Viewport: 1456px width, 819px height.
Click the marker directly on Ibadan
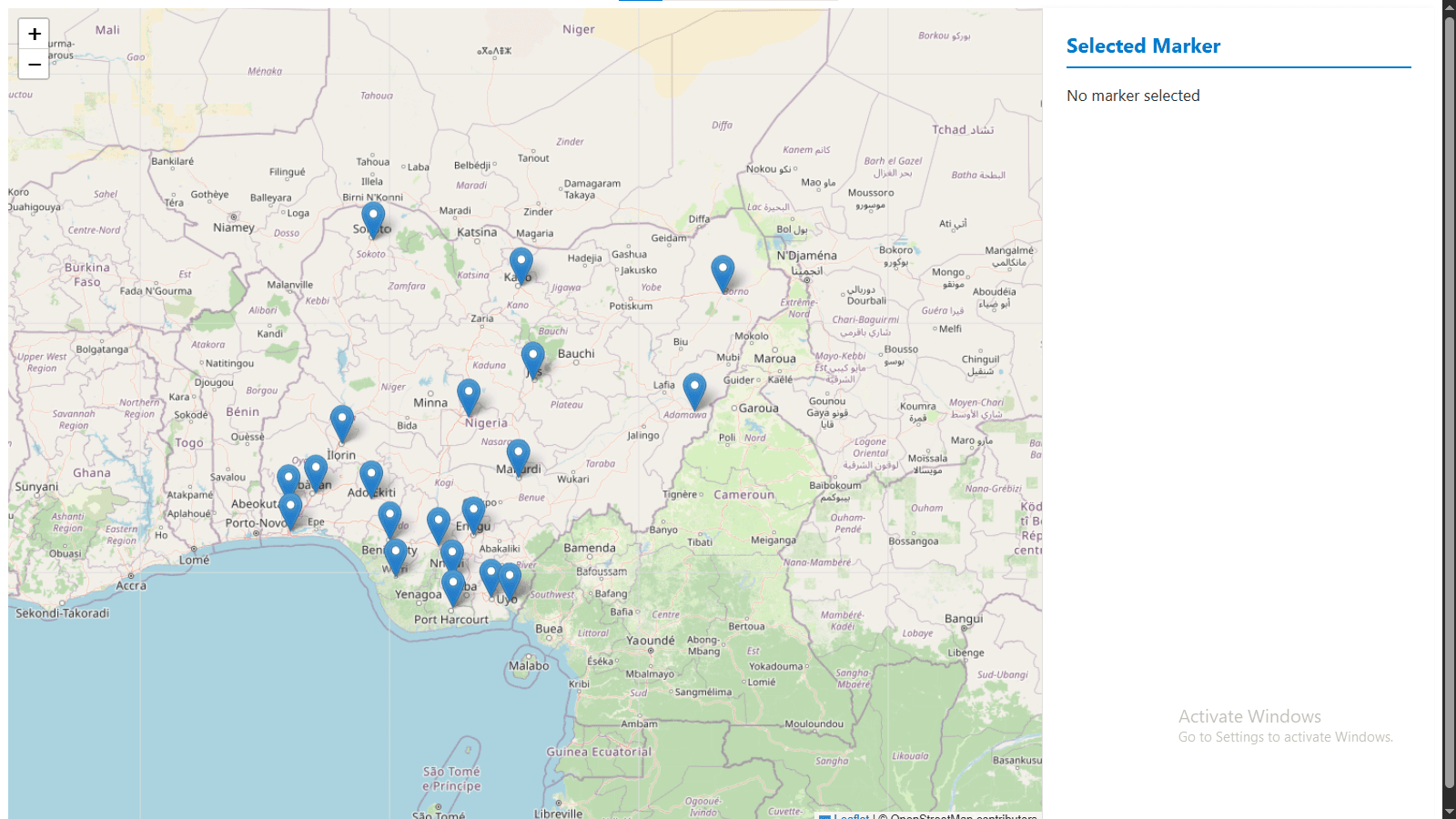316,471
